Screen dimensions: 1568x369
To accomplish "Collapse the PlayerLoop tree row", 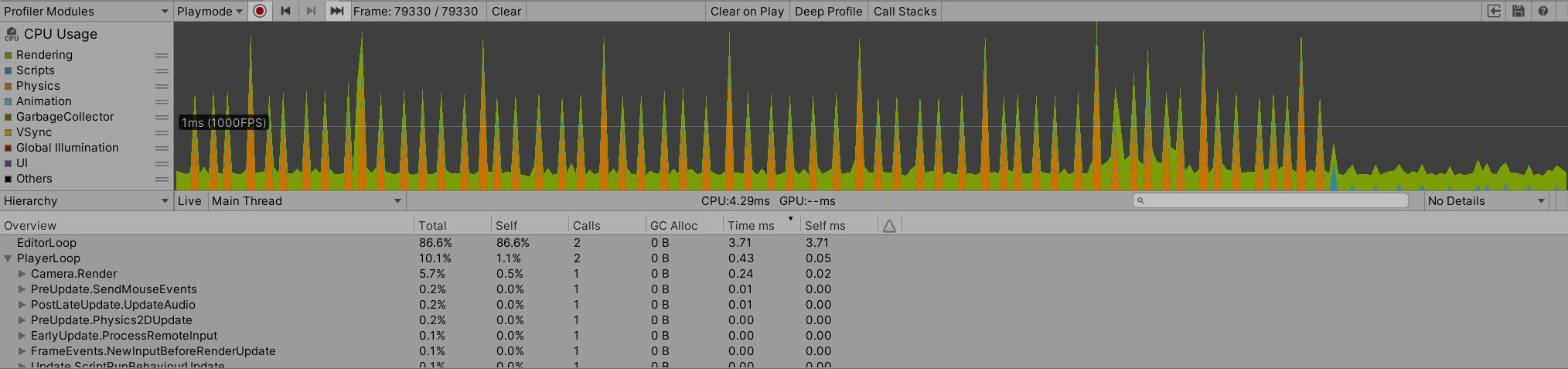I will tap(8, 258).
